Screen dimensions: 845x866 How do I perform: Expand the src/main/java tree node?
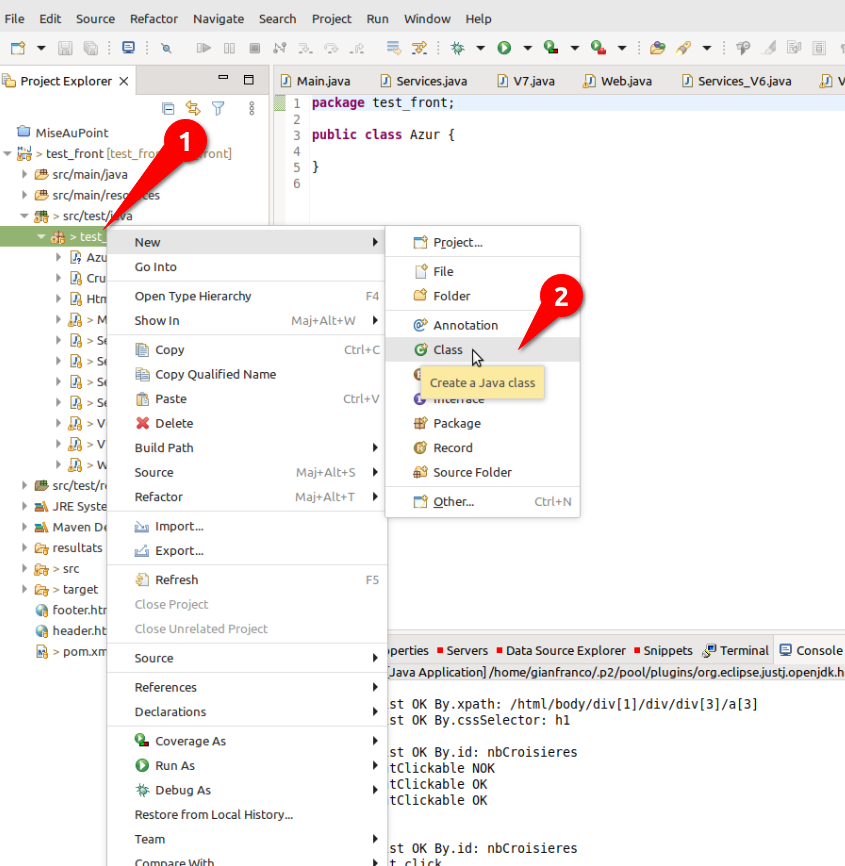pyautogui.click(x=25, y=174)
